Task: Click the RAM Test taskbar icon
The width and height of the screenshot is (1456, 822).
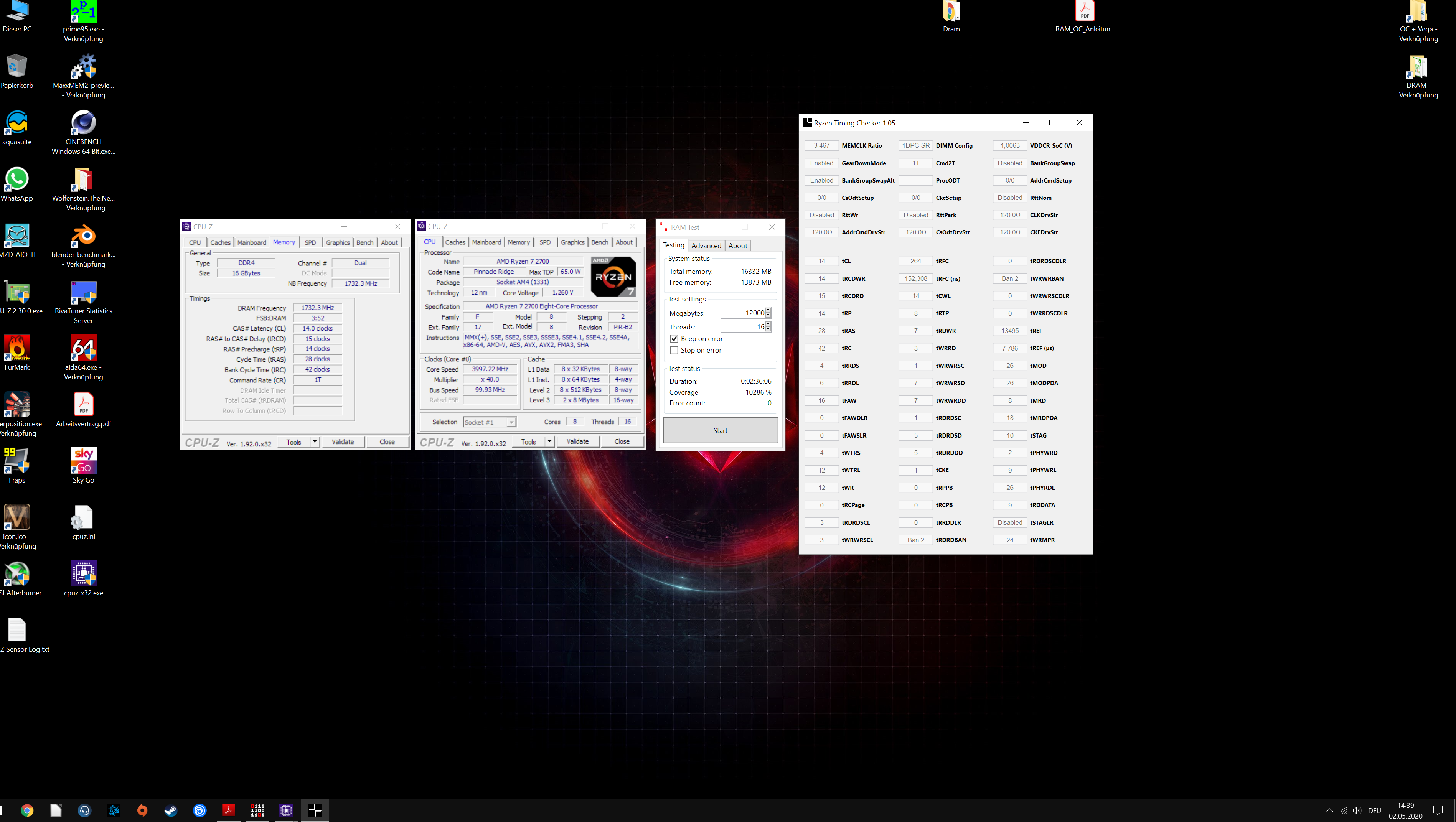Action: (257, 811)
